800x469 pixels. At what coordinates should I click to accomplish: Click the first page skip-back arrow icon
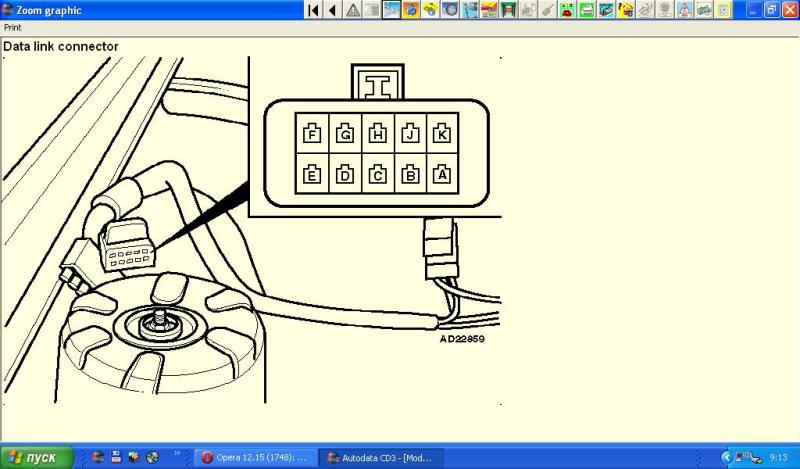click(x=313, y=10)
